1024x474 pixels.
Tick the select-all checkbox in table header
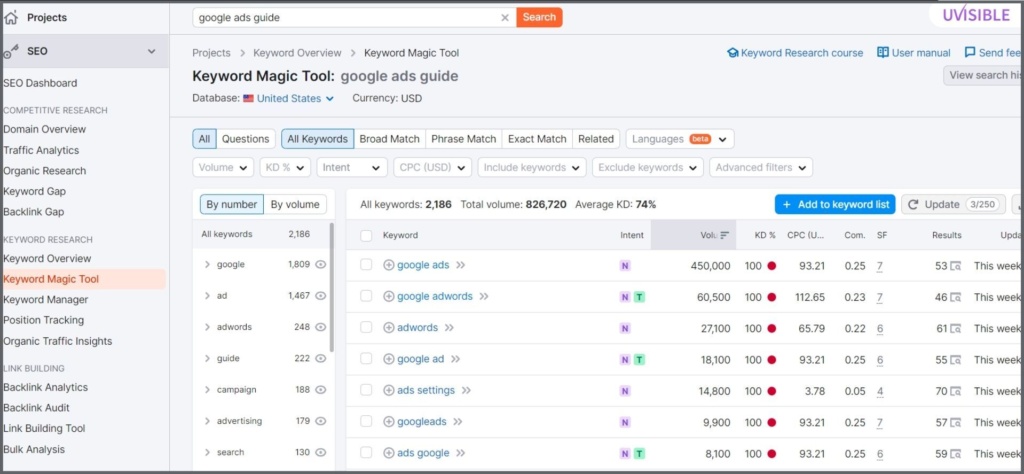366,235
